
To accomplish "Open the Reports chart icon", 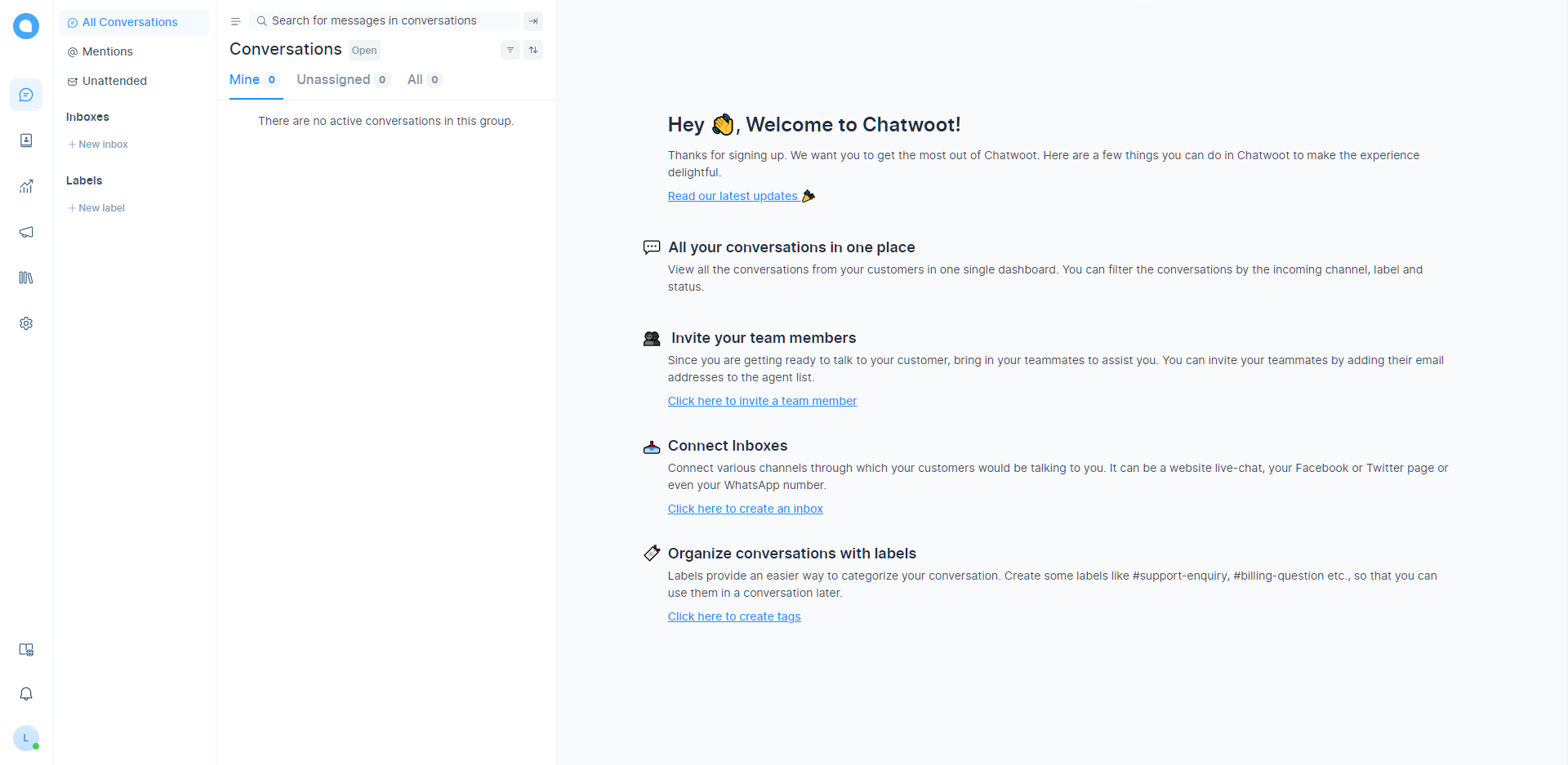I will (26, 186).
